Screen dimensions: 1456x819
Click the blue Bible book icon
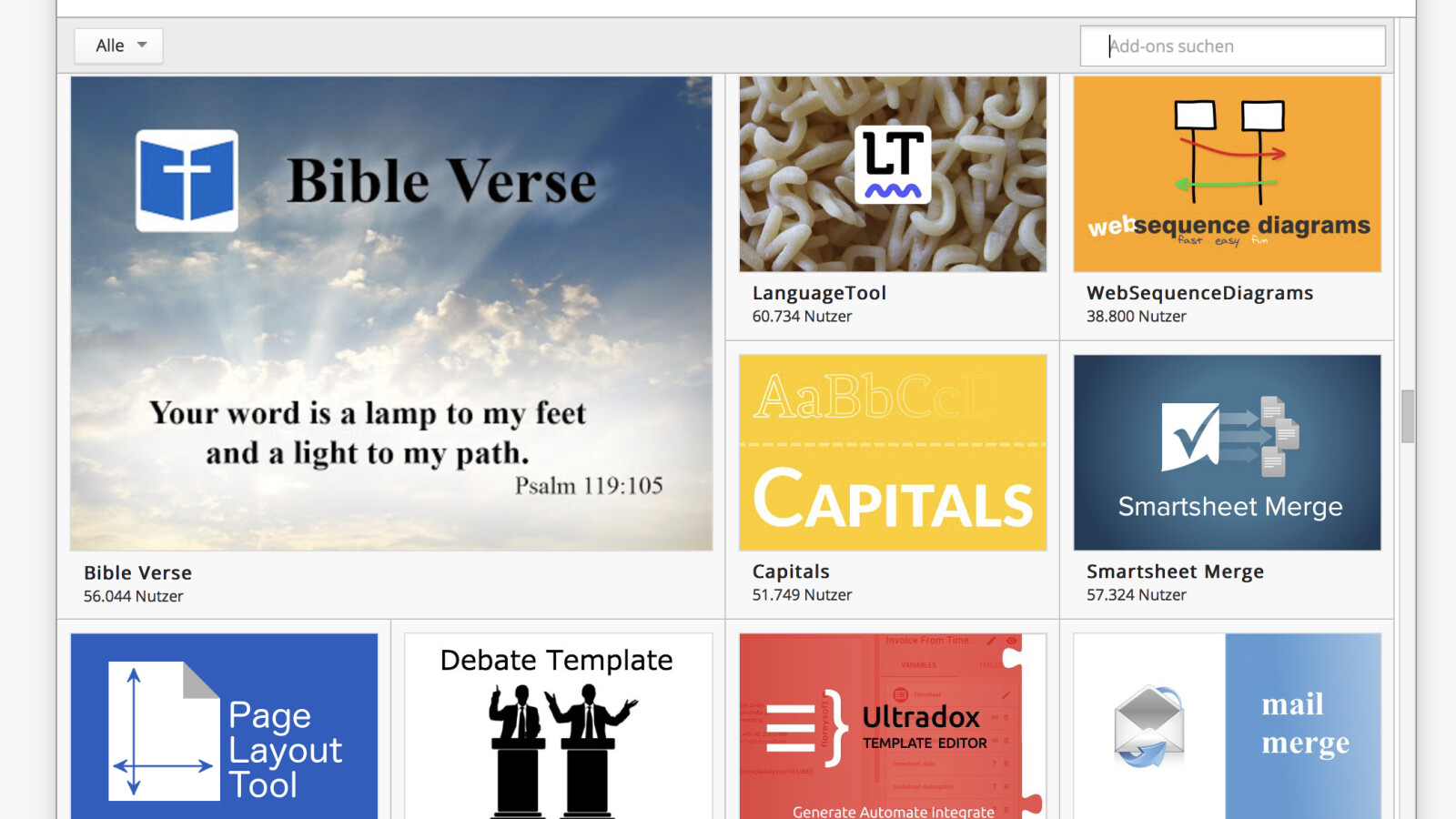click(x=187, y=180)
